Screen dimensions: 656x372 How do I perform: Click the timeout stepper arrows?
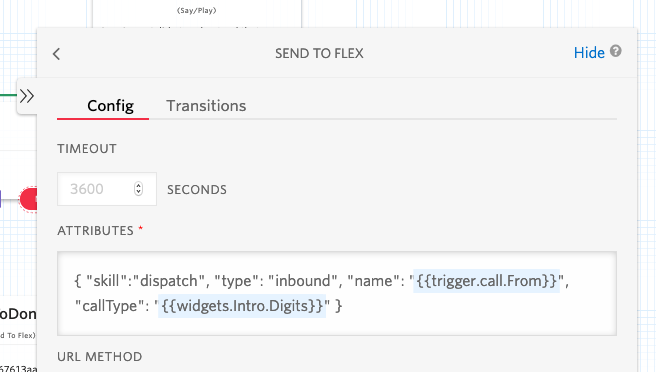click(138, 189)
